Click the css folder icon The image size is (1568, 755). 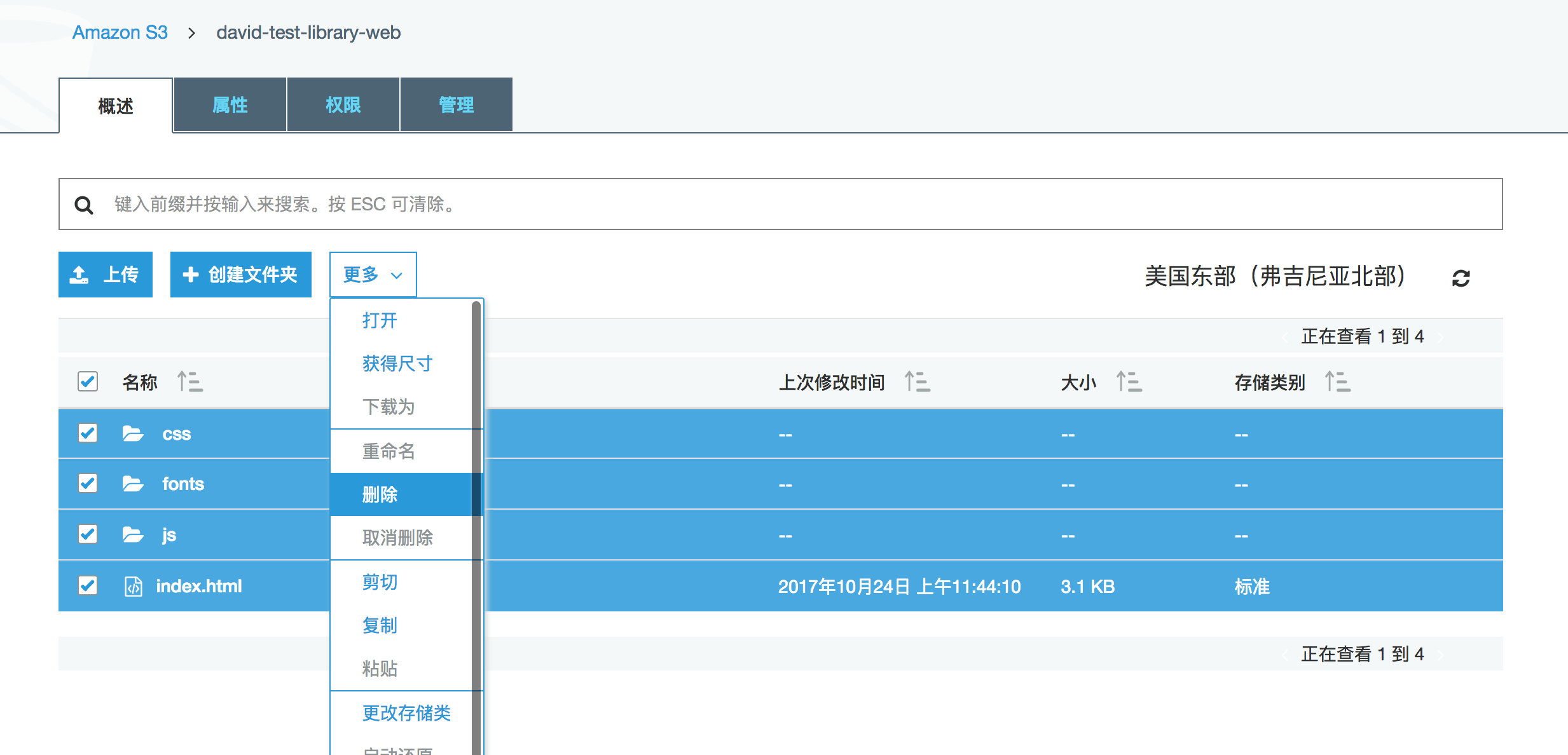(x=133, y=434)
